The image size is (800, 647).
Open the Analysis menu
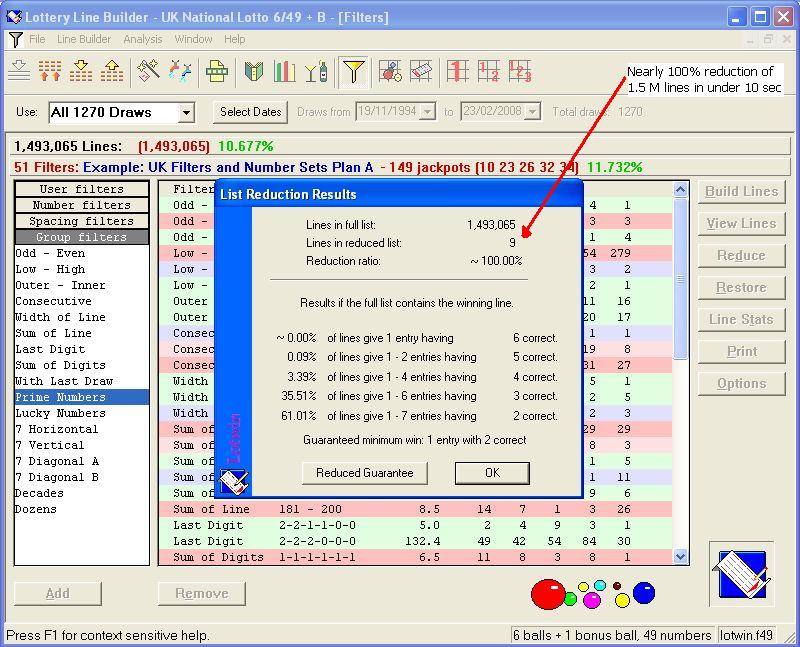(x=143, y=39)
